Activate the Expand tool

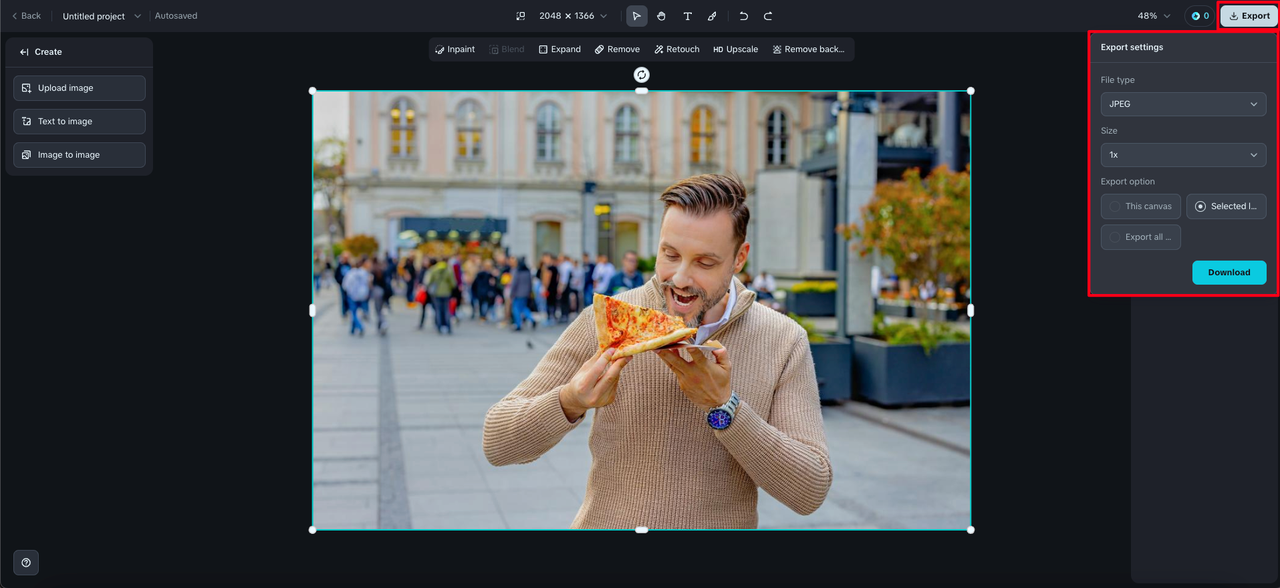560,49
